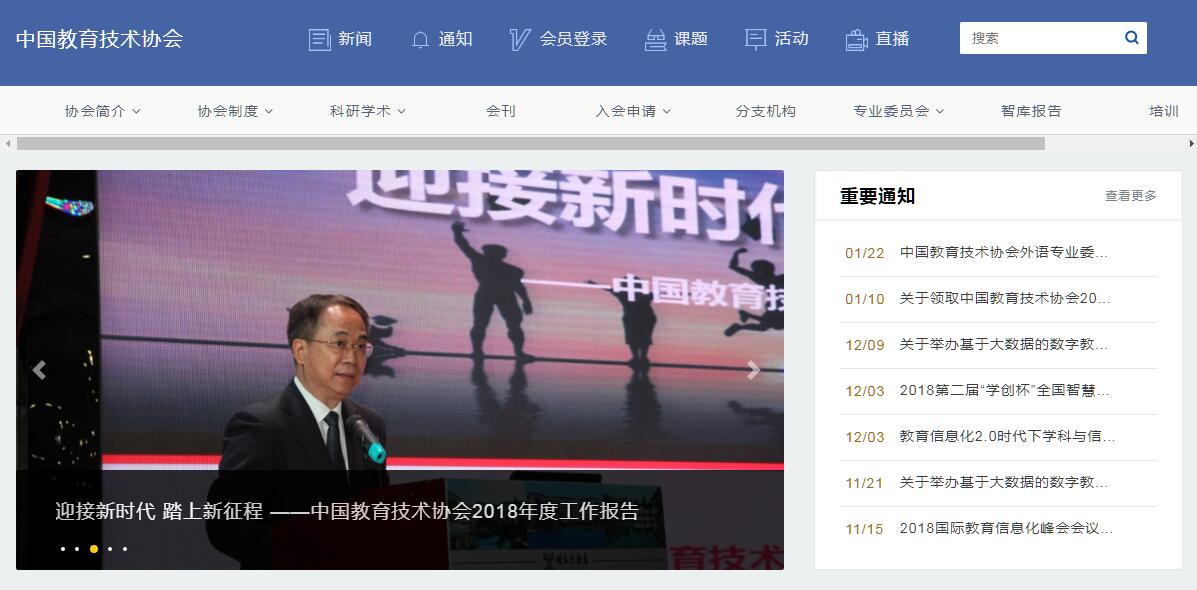Open the 会刊 menu item

501,111
